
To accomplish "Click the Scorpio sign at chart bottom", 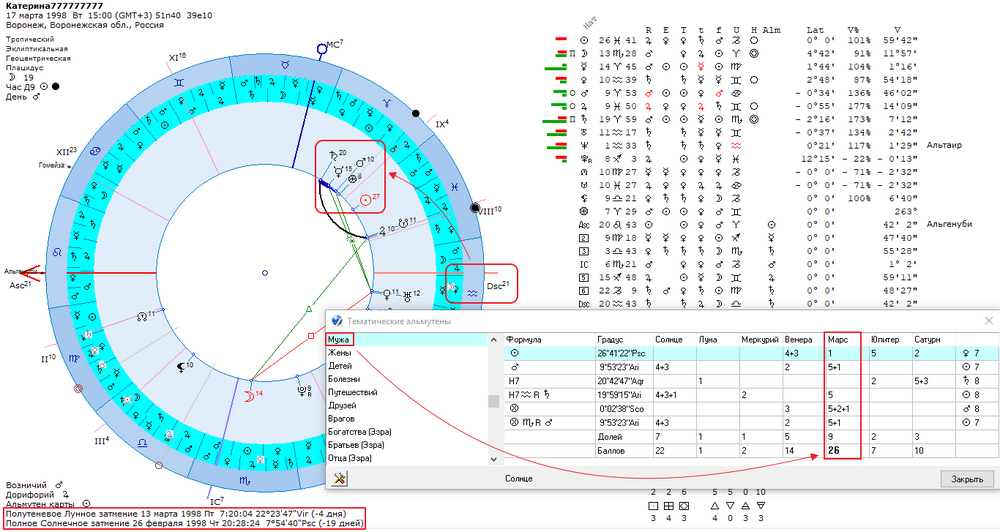I will click(244, 482).
